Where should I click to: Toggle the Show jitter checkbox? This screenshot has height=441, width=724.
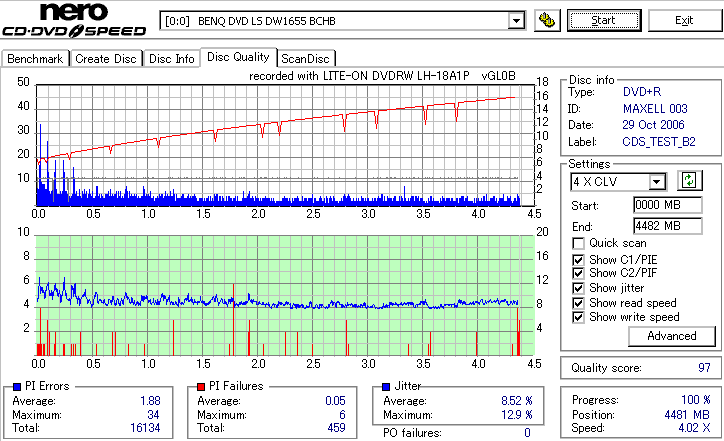point(578,289)
